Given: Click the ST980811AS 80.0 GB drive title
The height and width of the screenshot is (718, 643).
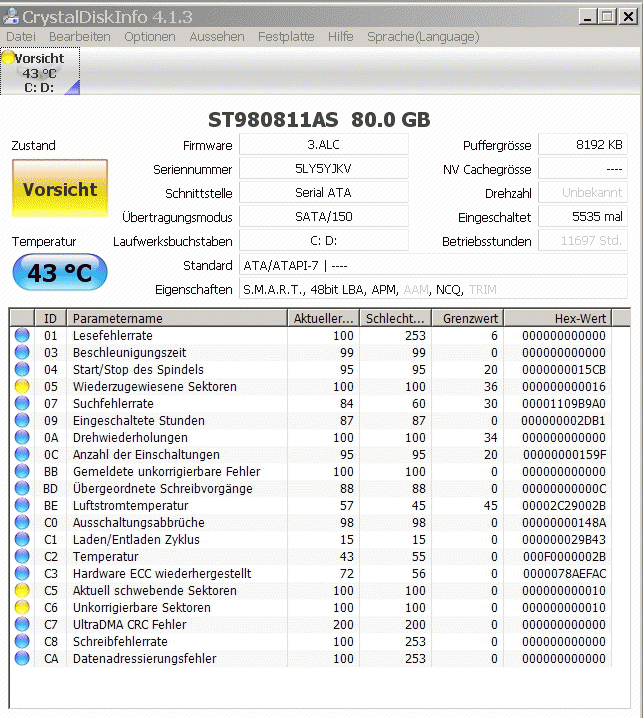Looking at the screenshot, I should 319,120.
